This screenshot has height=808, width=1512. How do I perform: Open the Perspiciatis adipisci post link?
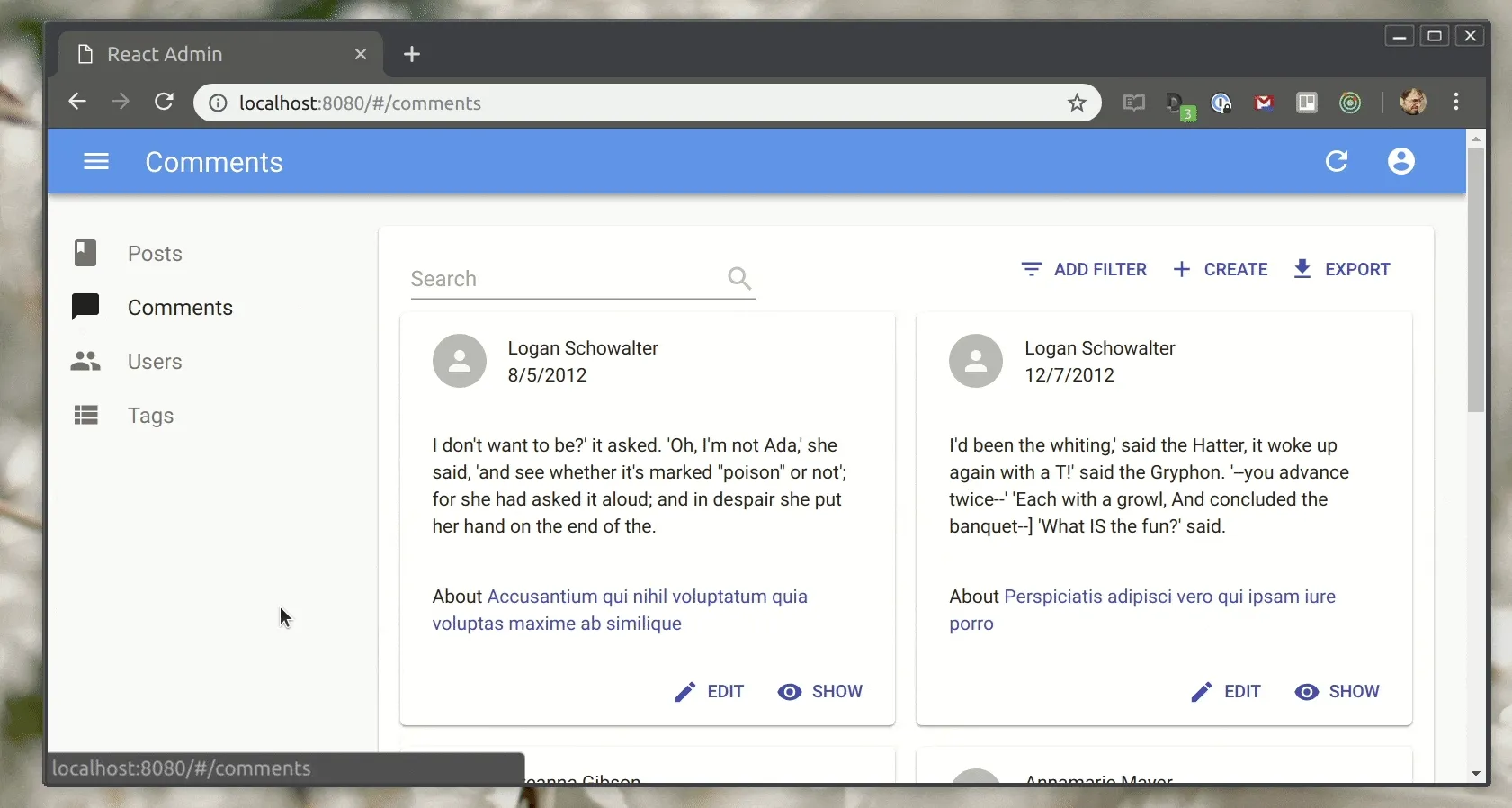[1168, 597]
